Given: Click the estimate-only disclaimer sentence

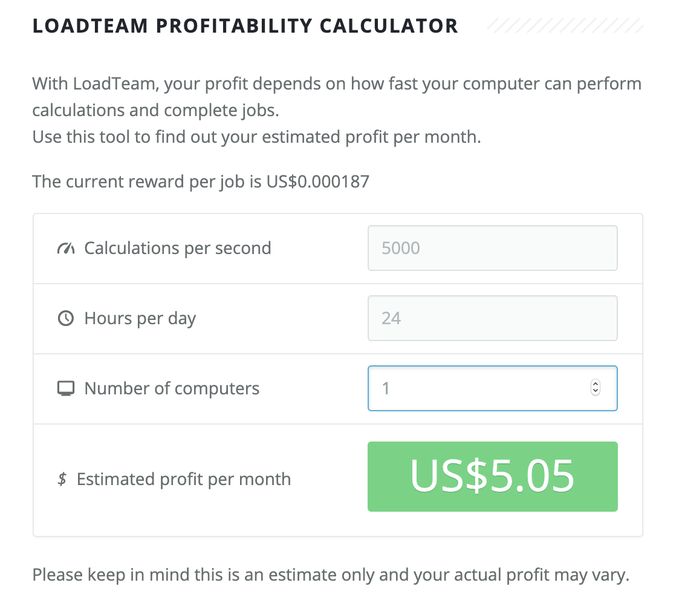Looking at the screenshot, I should tap(330, 575).
